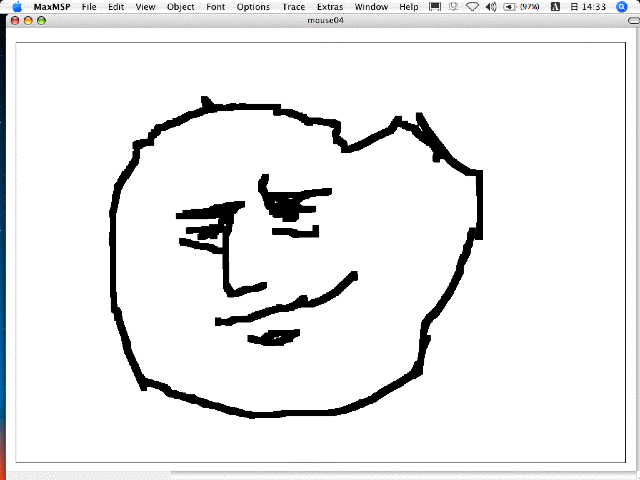Minimize the mouse04 window
Screen dimensions: 640x480
click(x=28, y=20)
